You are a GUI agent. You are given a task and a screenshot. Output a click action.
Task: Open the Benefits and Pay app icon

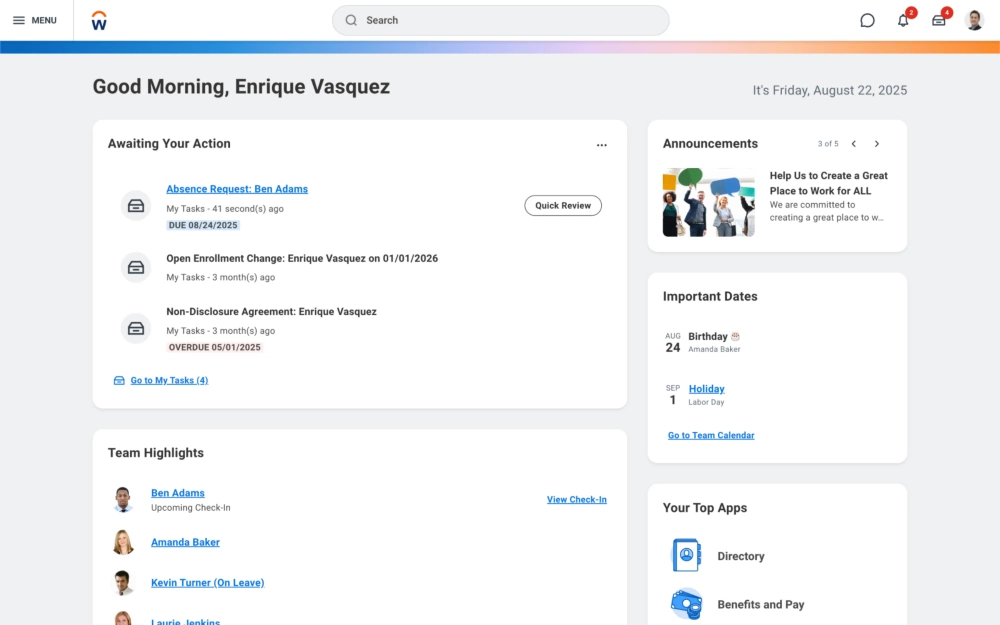[686, 604]
